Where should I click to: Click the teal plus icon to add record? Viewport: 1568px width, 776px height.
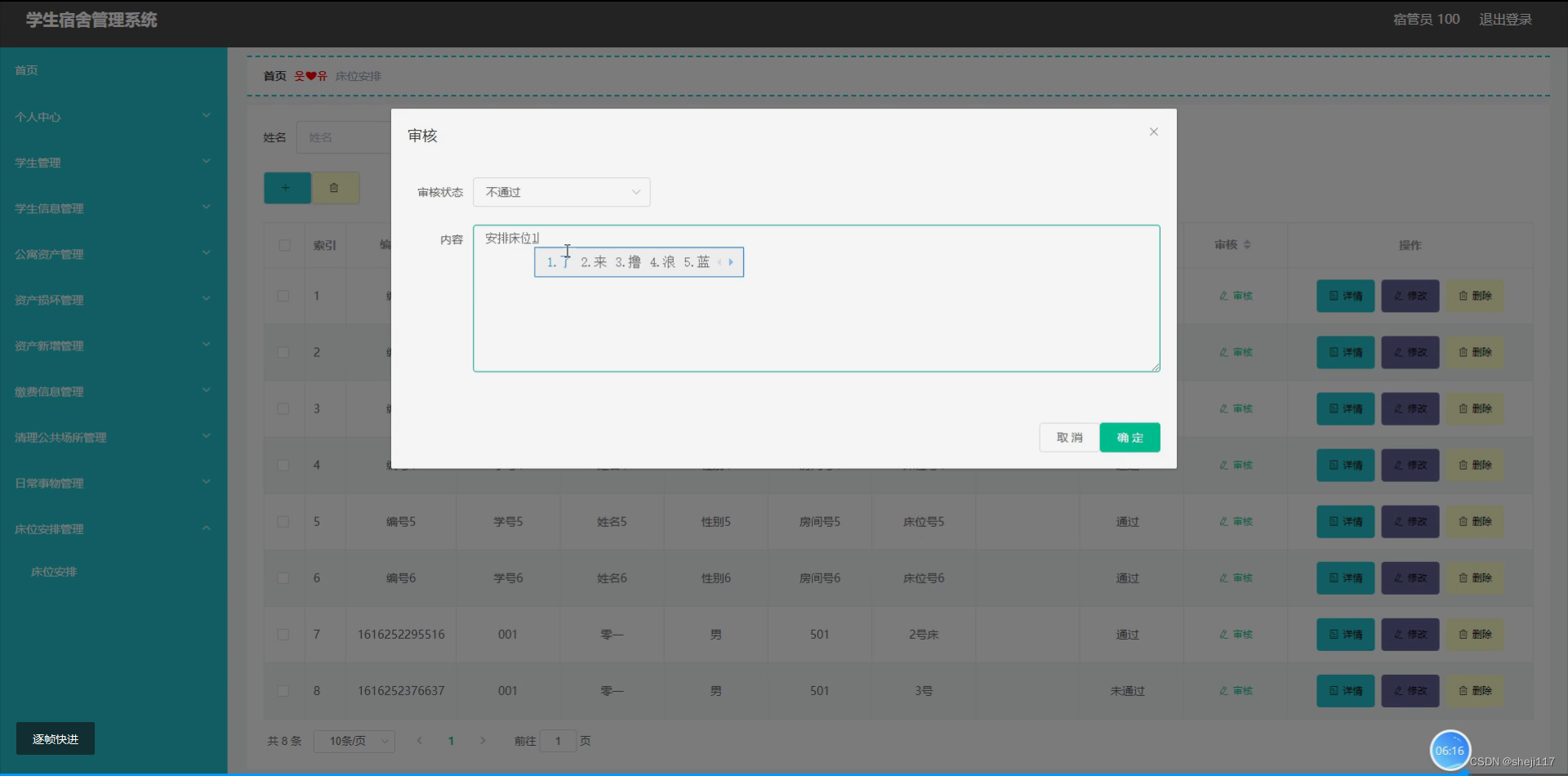287,188
